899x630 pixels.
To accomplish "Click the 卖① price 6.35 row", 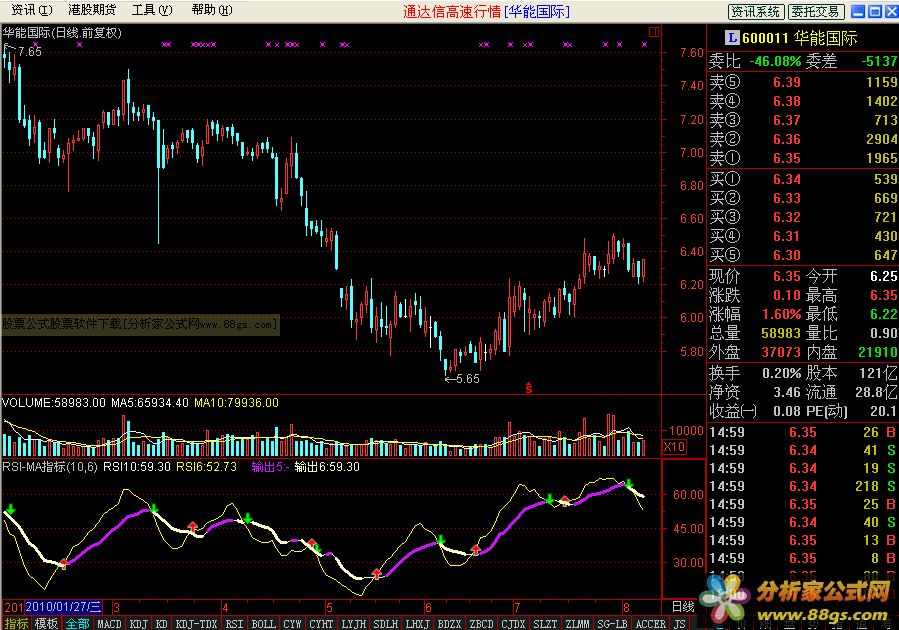I will click(x=803, y=158).
